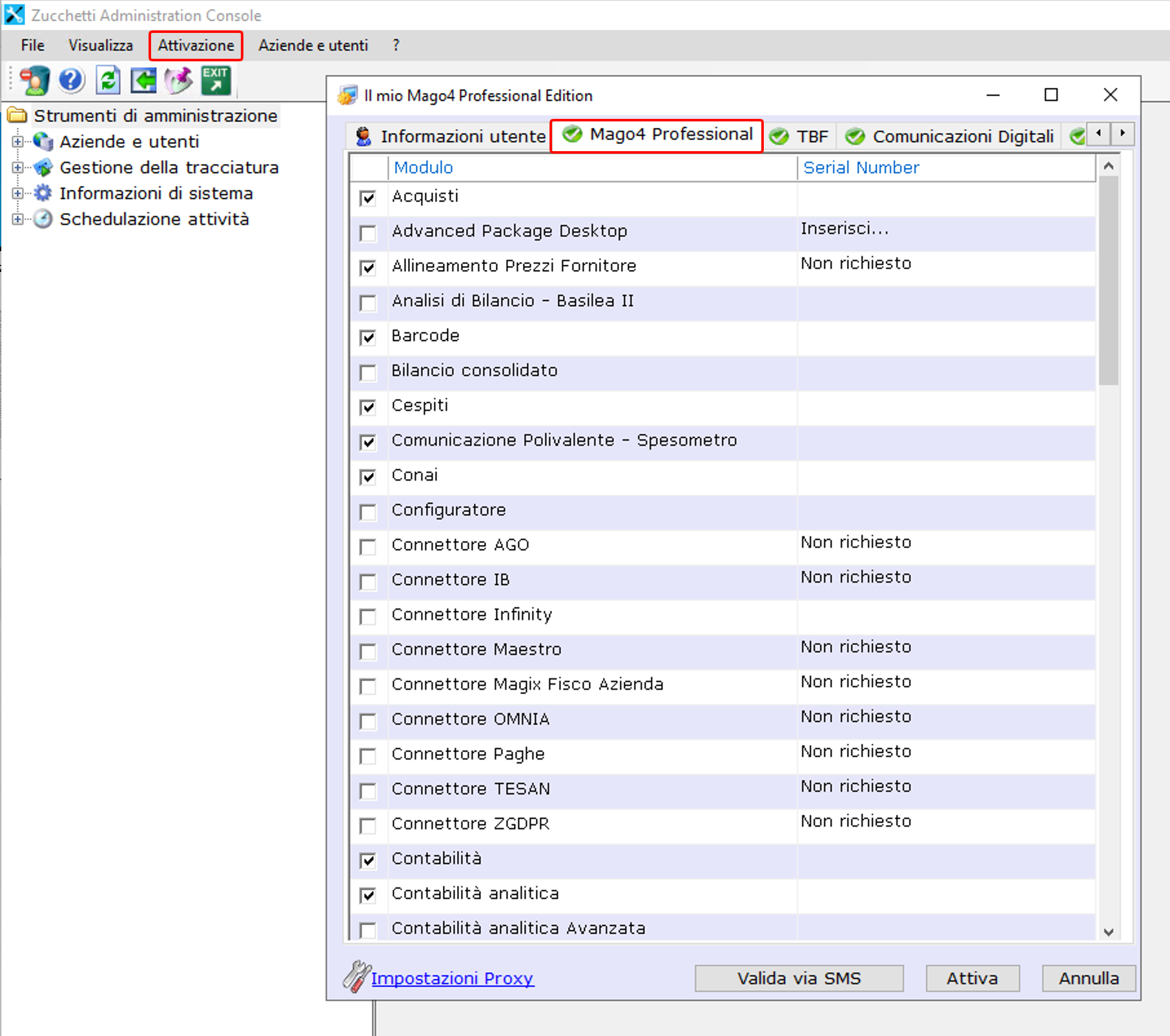Open the Visualizza menu
The width and height of the screenshot is (1170, 1036).
click(x=101, y=45)
